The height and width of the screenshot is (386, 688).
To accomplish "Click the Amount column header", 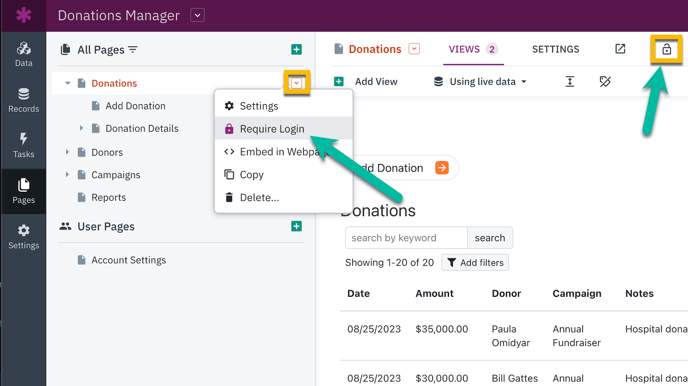I will (434, 293).
